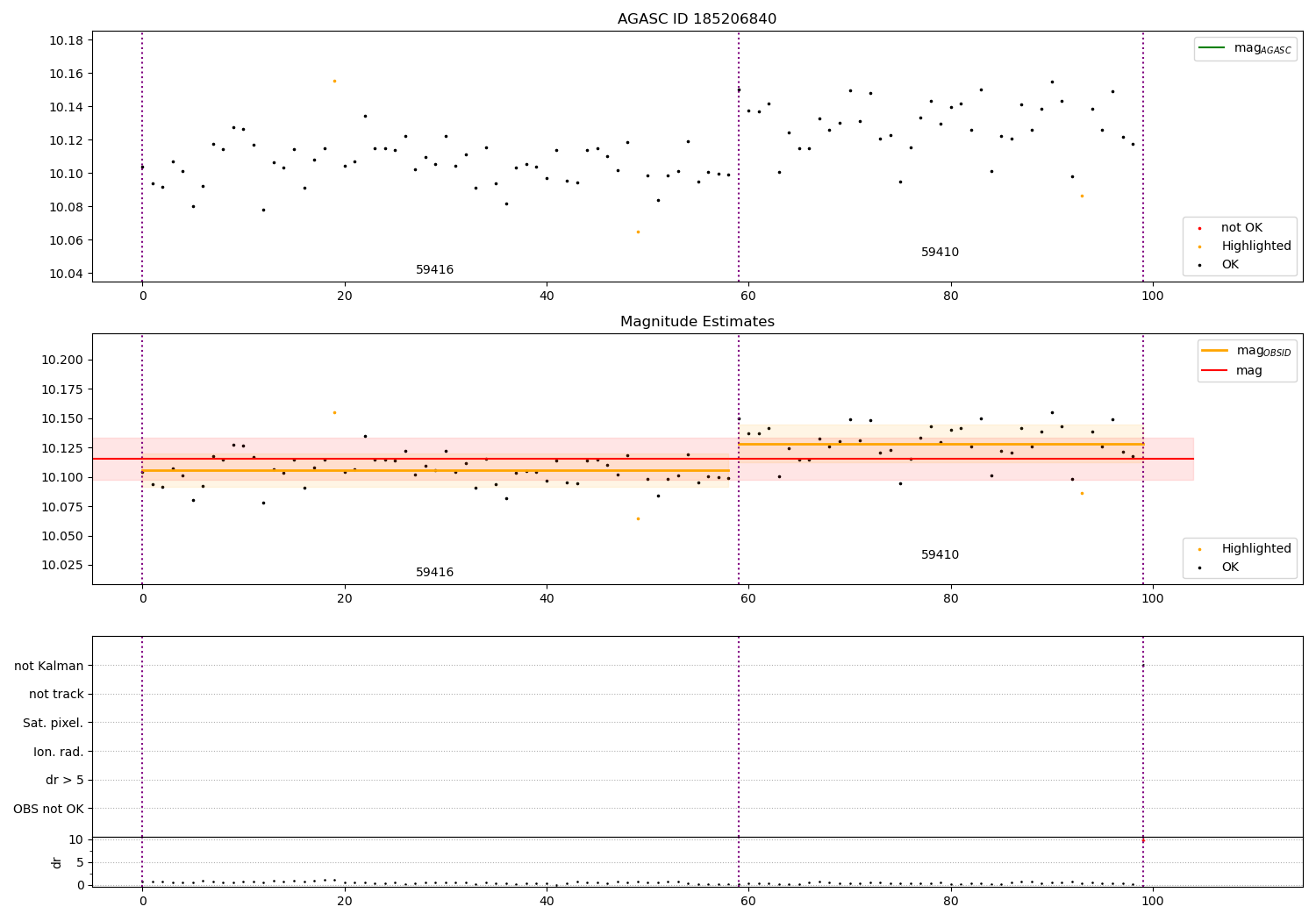Click the 10.025 tick label in middle plot
Viewport: 1316px width, 921px height.
point(62,566)
